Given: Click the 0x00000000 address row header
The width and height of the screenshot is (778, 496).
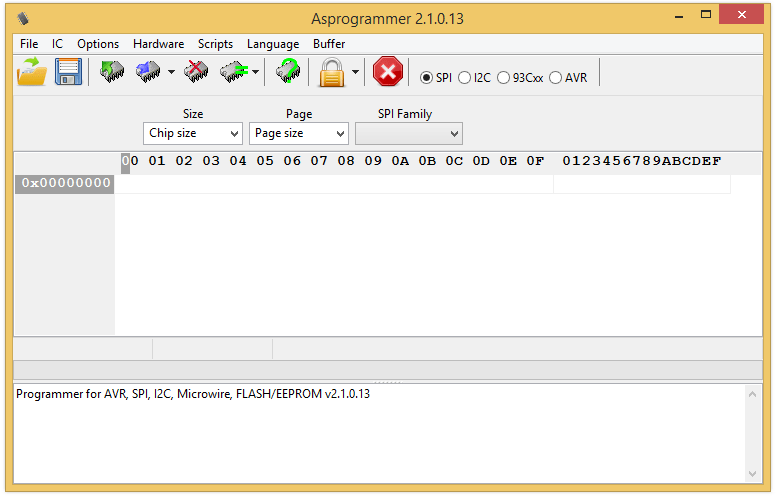Looking at the screenshot, I should [x=65, y=184].
